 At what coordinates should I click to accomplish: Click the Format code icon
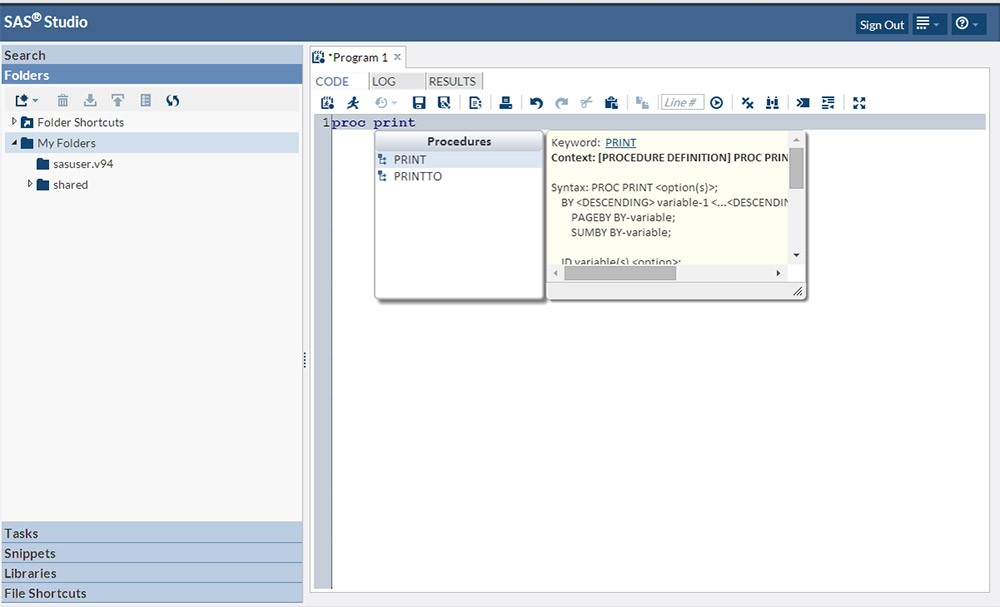pos(828,103)
